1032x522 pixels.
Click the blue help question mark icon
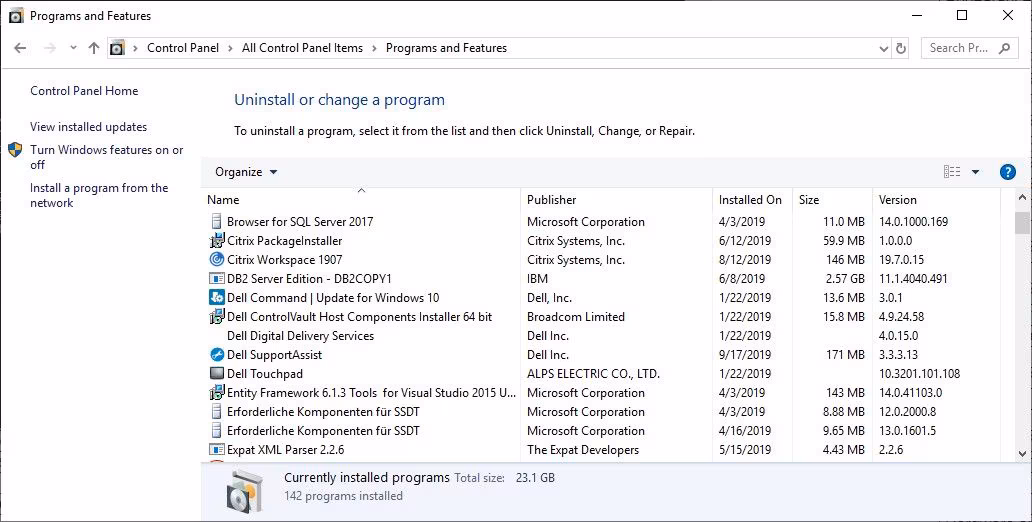coord(1008,172)
